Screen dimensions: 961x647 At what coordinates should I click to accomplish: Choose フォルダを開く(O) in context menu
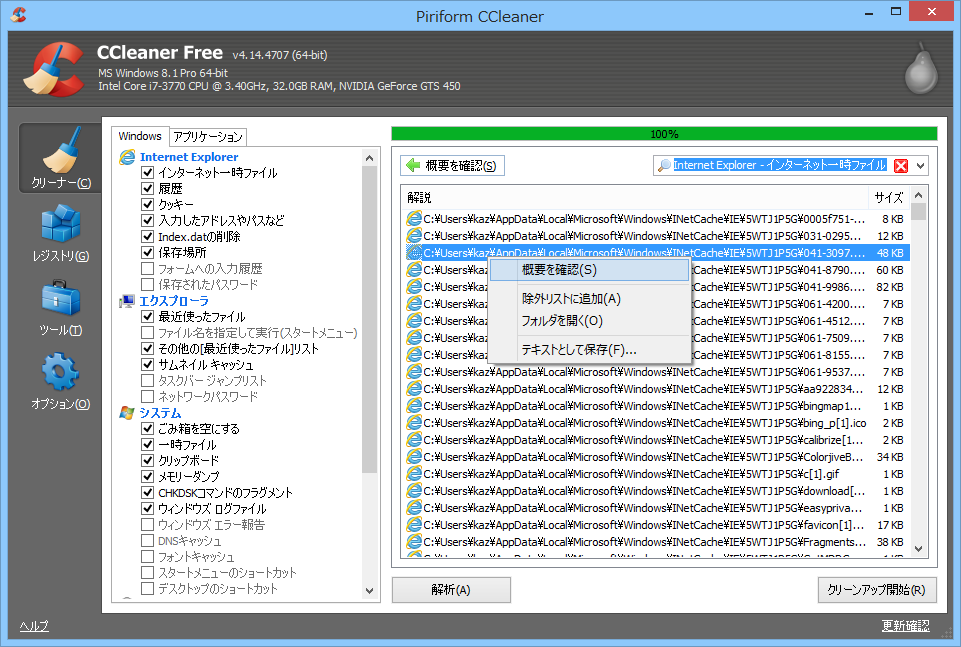pyautogui.click(x=590, y=320)
